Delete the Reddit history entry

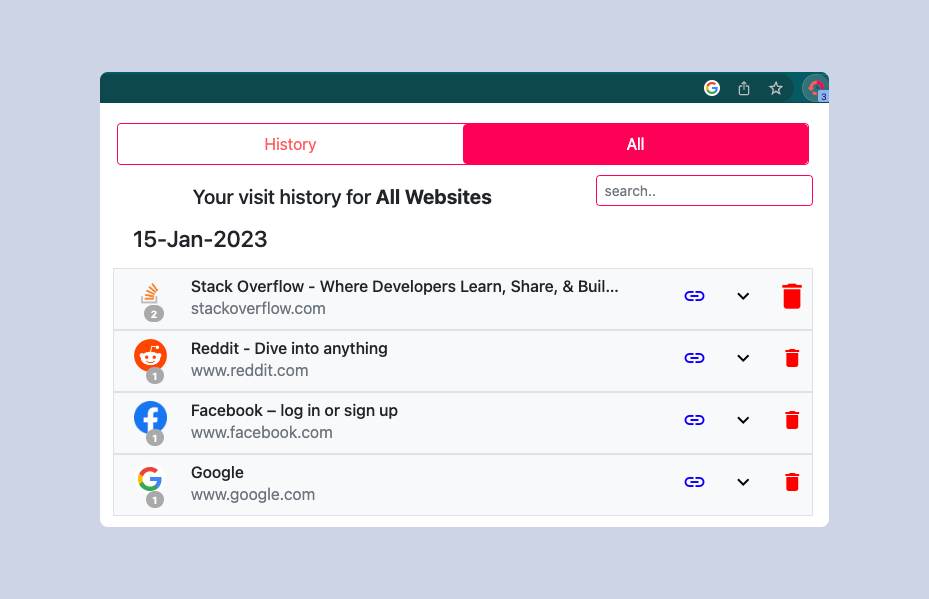[792, 358]
